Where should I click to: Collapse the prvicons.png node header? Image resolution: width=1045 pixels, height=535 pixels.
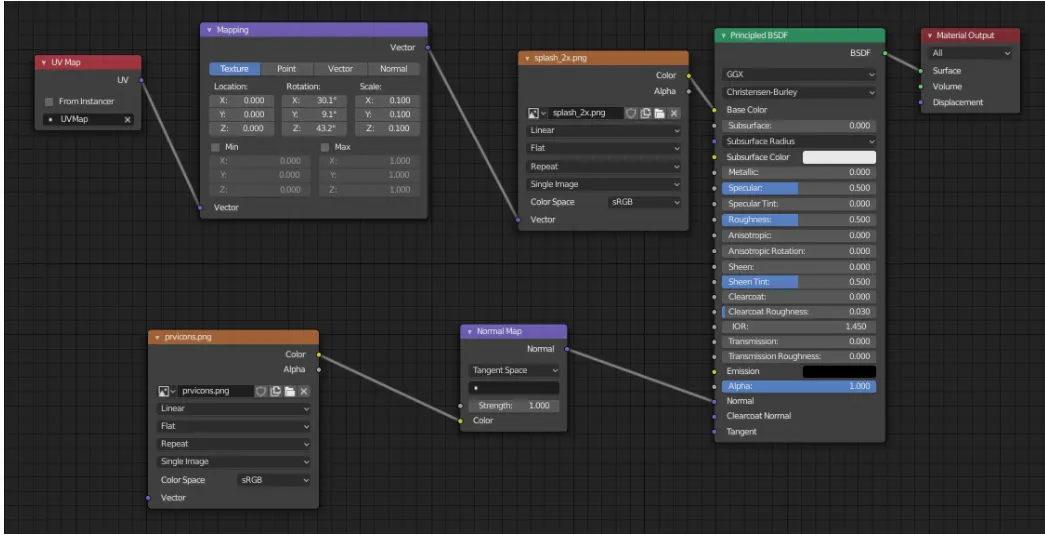[x=157, y=337]
